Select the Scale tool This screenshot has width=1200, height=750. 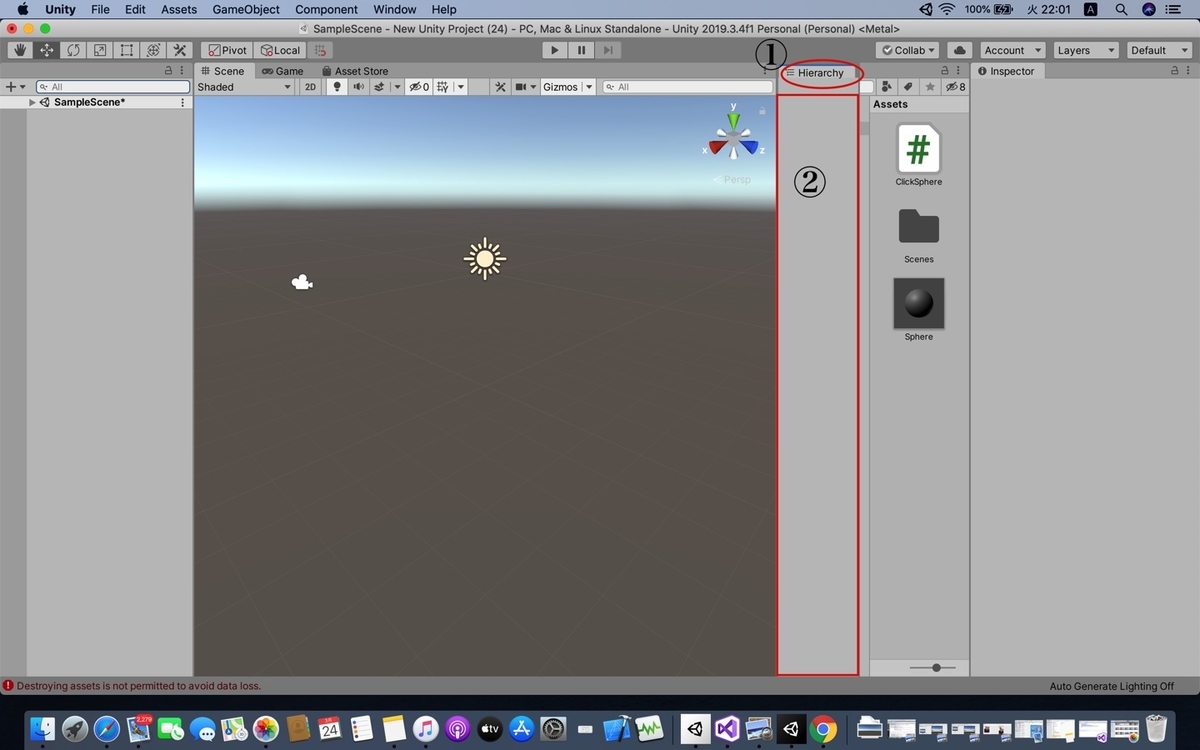tap(100, 50)
